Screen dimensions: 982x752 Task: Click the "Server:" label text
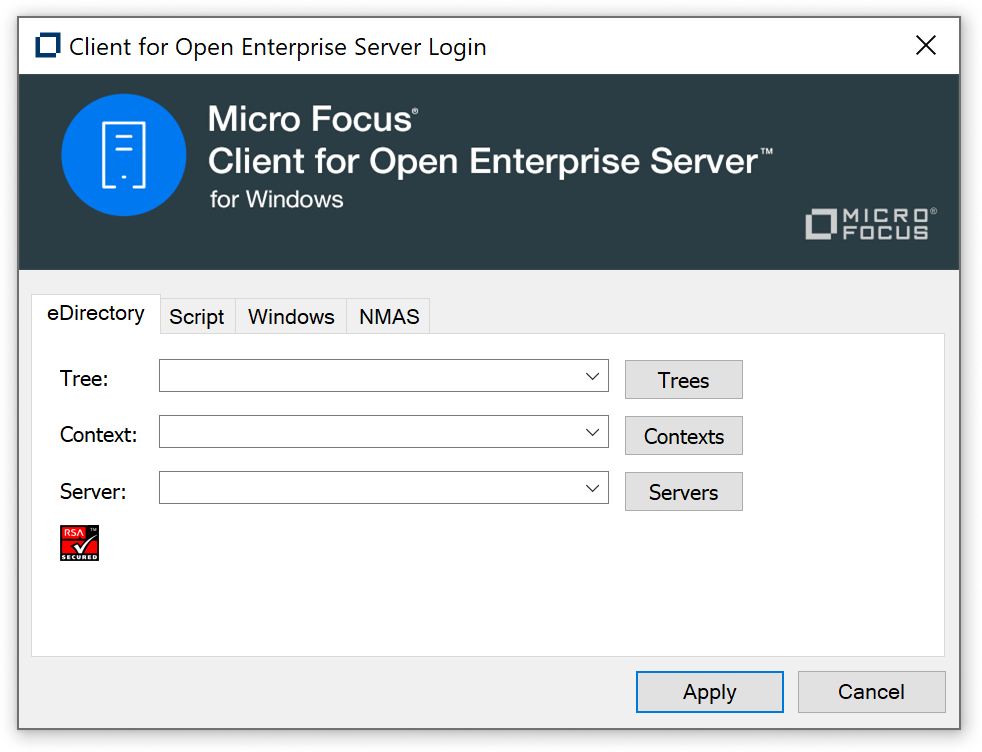(93, 492)
